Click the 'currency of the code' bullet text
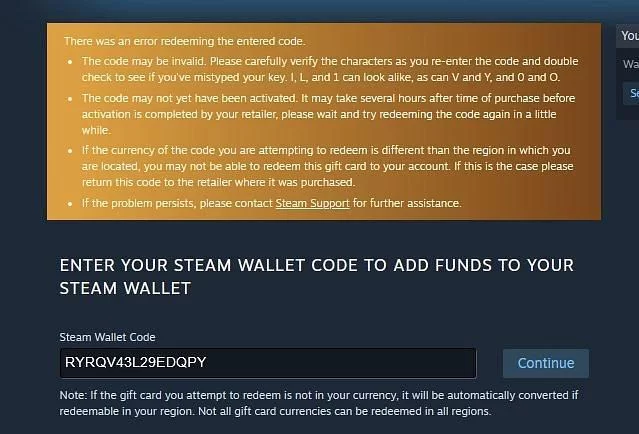This screenshot has height=434, width=639. click(x=327, y=166)
